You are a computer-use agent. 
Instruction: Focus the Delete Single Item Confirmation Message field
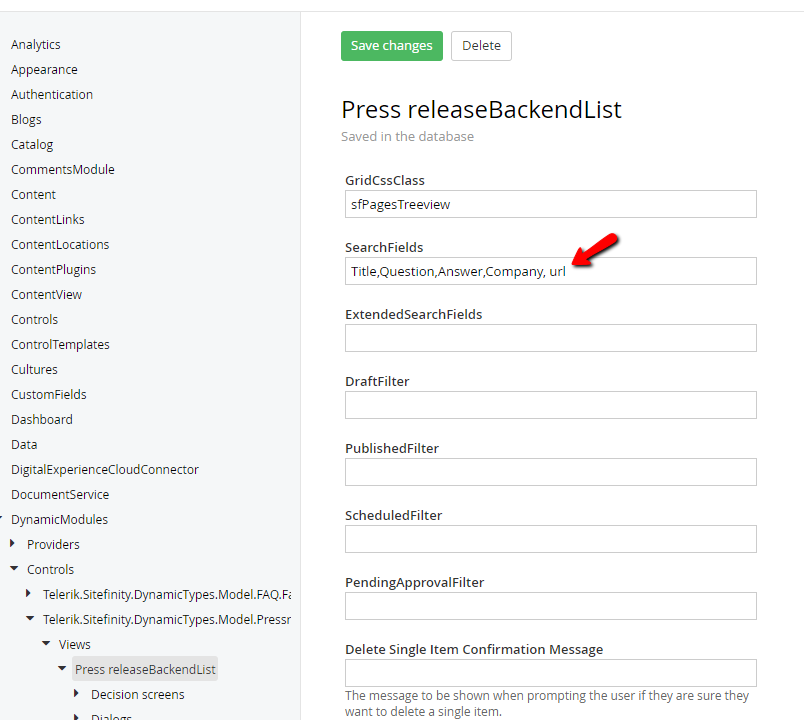551,673
